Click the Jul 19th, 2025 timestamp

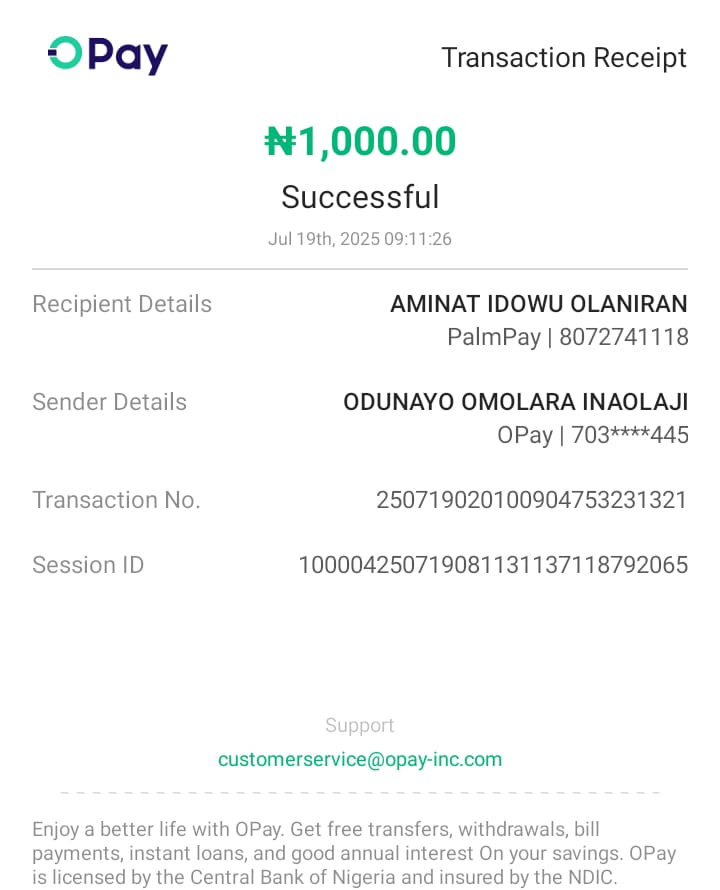click(360, 239)
